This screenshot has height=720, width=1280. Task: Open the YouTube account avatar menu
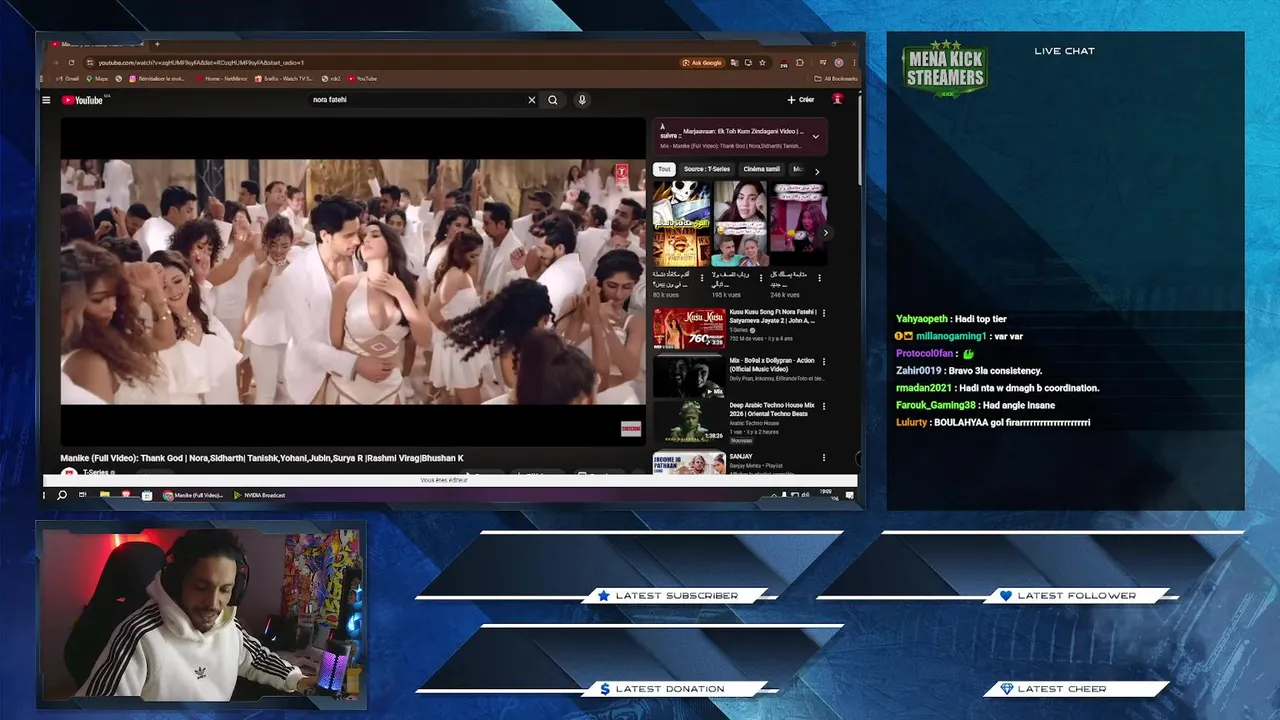point(838,99)
